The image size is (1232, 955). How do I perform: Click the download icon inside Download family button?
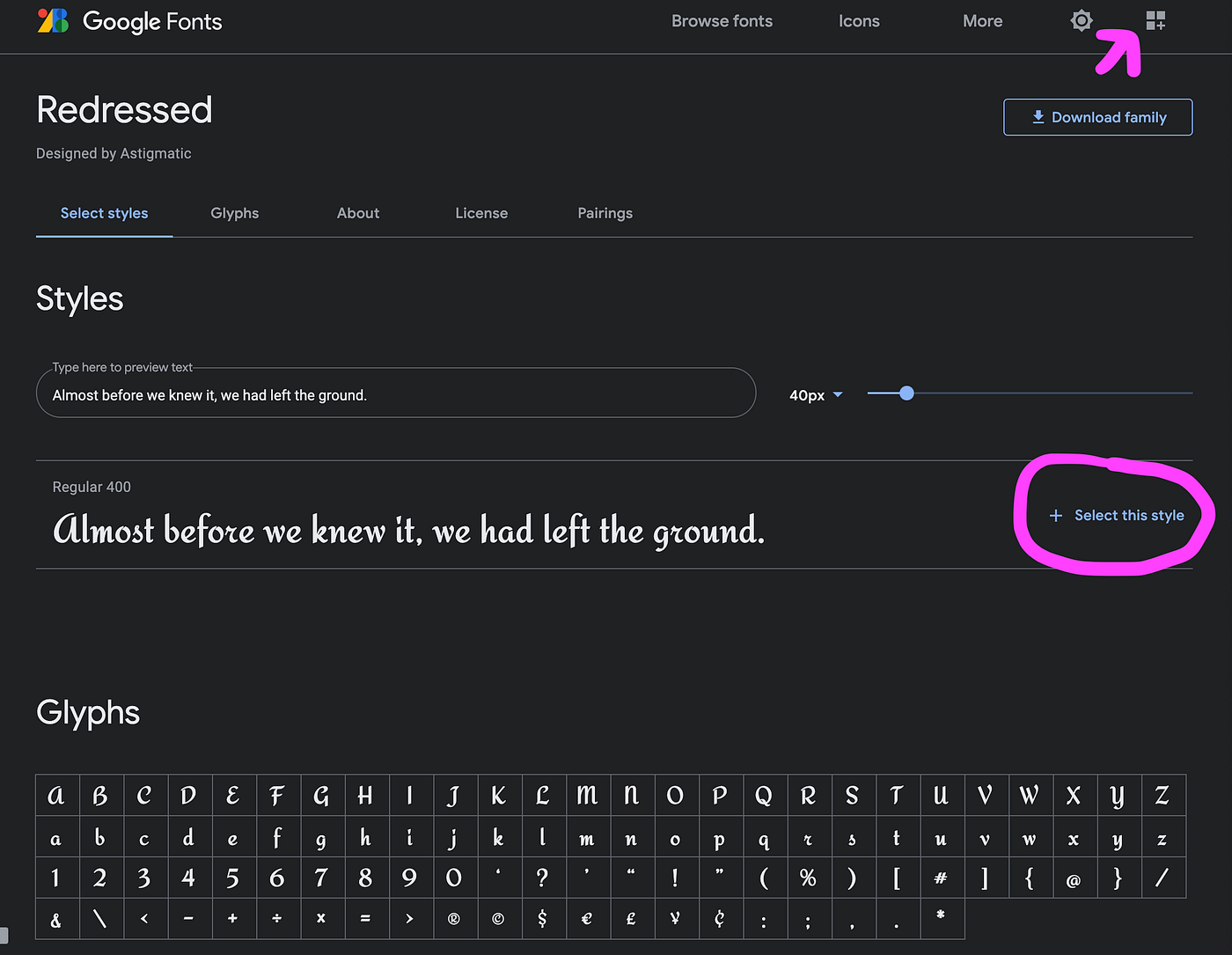tap(1038, 116)
